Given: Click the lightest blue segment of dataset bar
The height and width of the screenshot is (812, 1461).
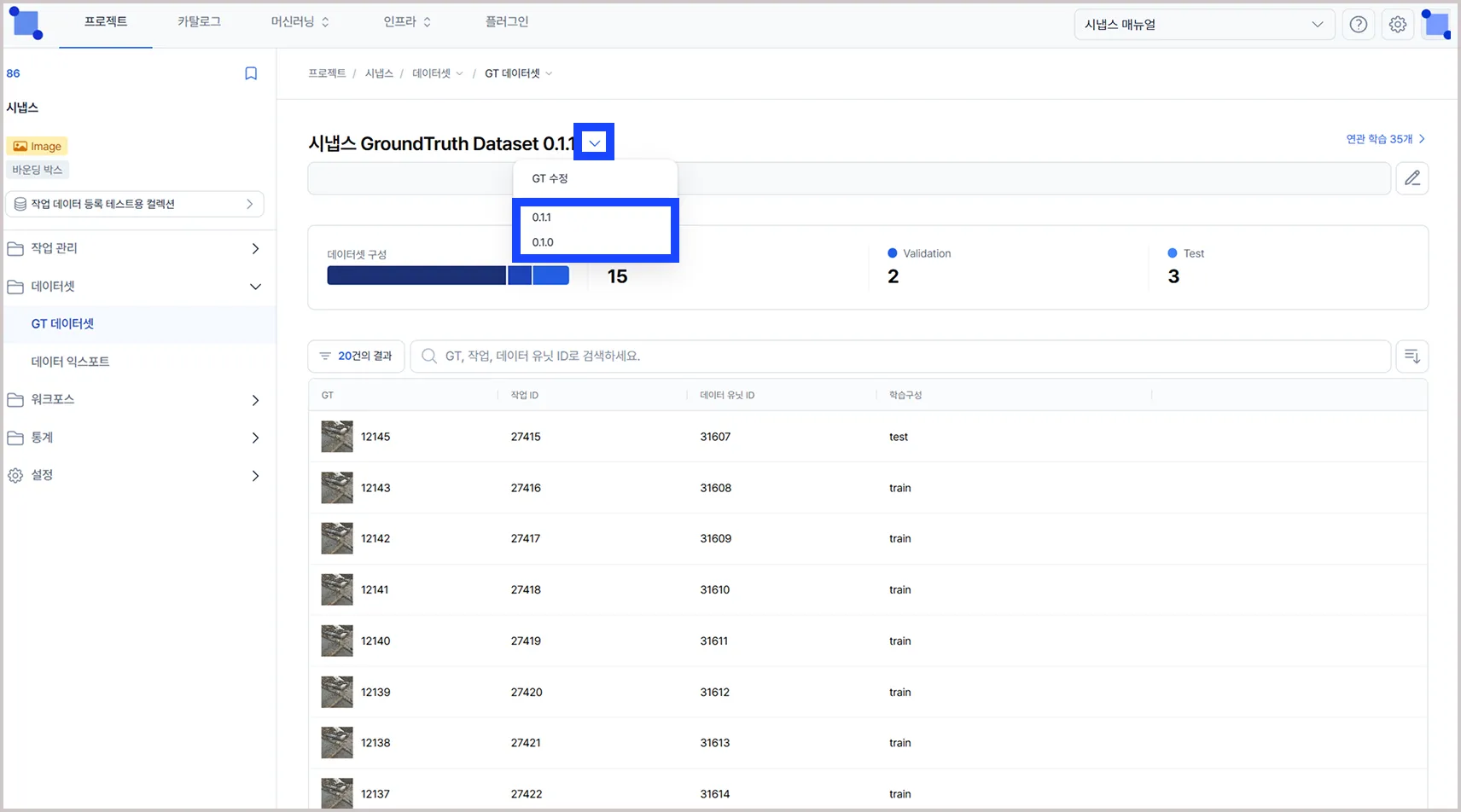Looking at the screenshot, I should click(x=551, y=275).
